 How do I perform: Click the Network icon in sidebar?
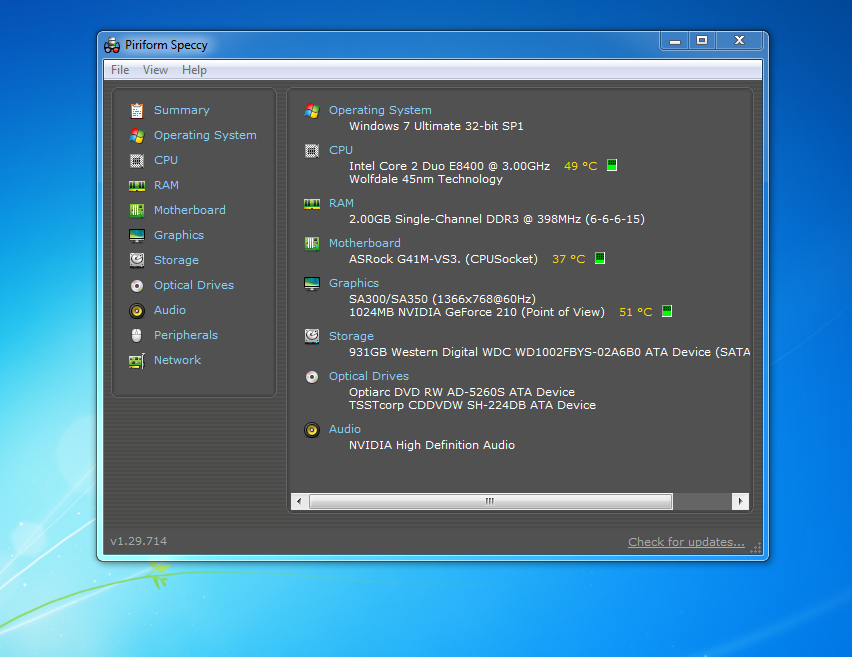[x=137, y=360]
